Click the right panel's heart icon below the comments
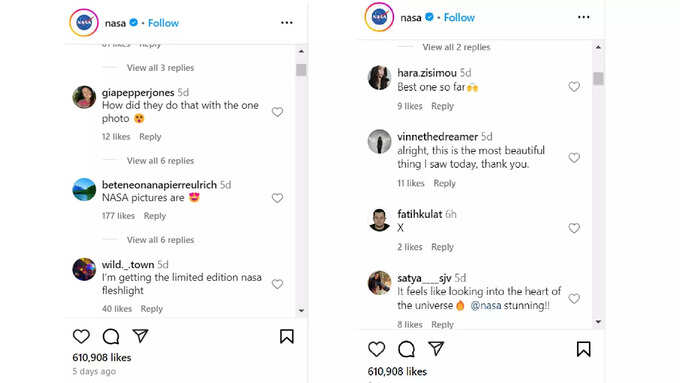The image size is (680, 383). (x=376, y=349)
